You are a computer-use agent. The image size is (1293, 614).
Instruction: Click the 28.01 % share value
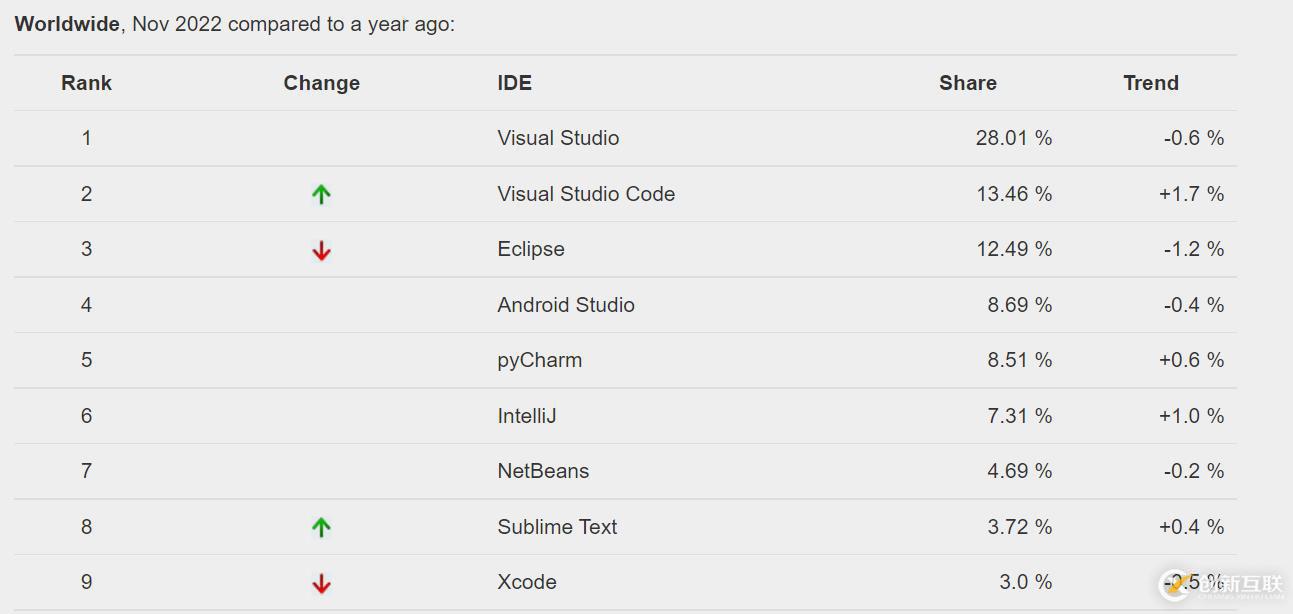[x=1013, y=138]
